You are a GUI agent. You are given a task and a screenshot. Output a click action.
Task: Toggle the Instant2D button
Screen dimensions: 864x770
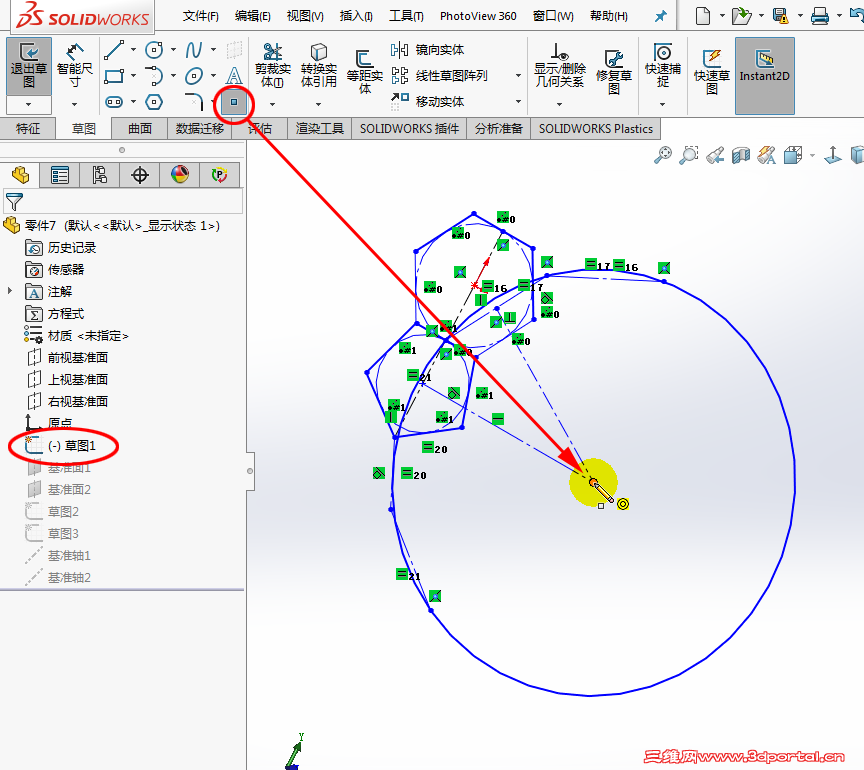pyautogui.click(x=765, y=76)
